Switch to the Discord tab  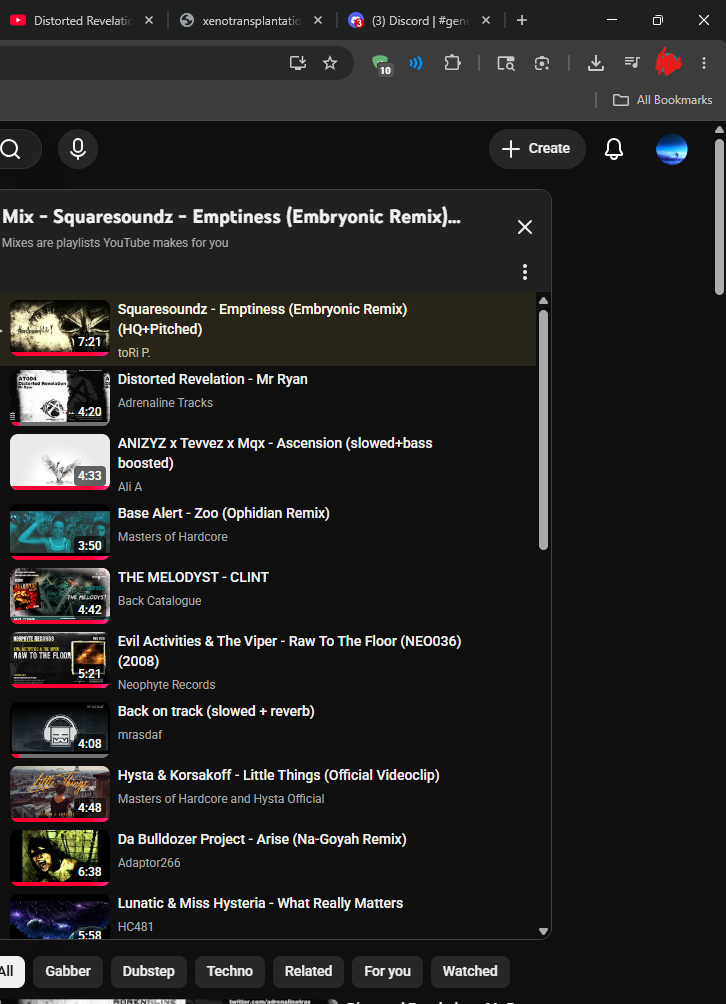419,20
